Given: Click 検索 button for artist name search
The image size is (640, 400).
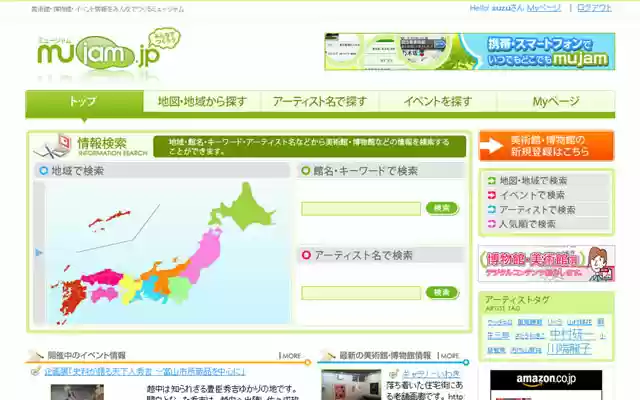Looking at the screenshot, I should [x=442, y=292].
